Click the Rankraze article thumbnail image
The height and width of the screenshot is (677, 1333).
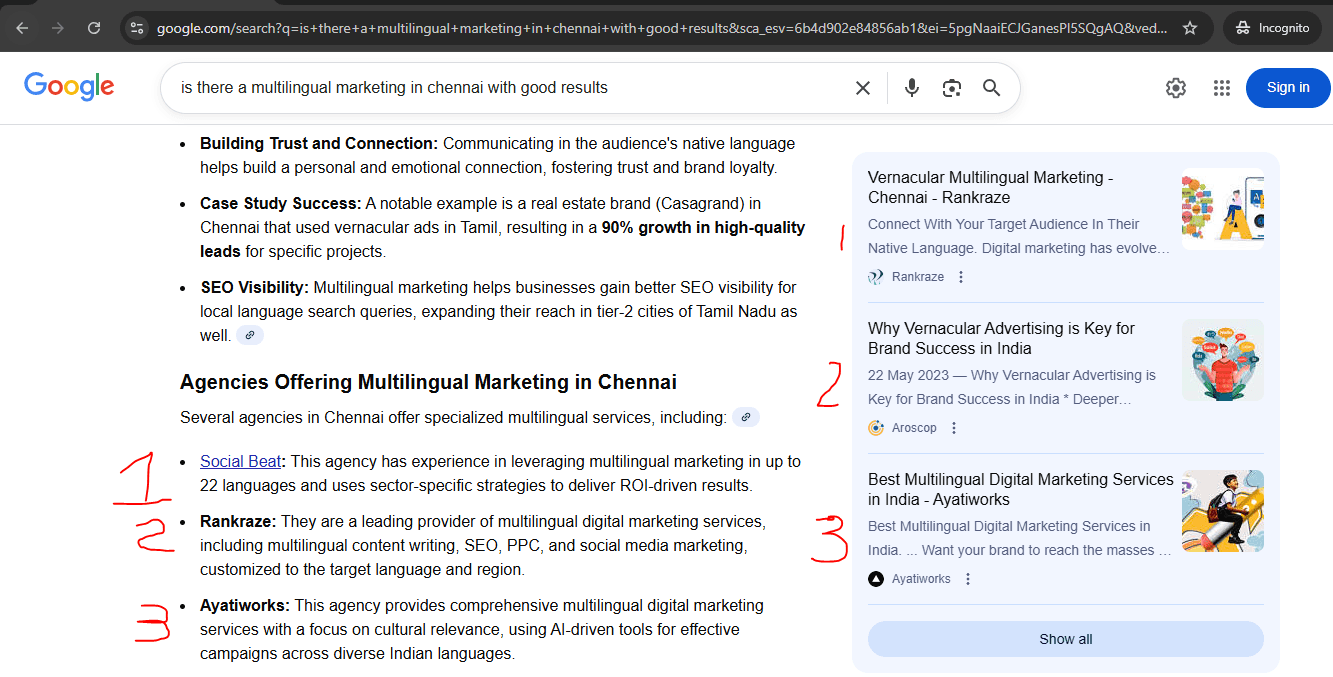1222,210
